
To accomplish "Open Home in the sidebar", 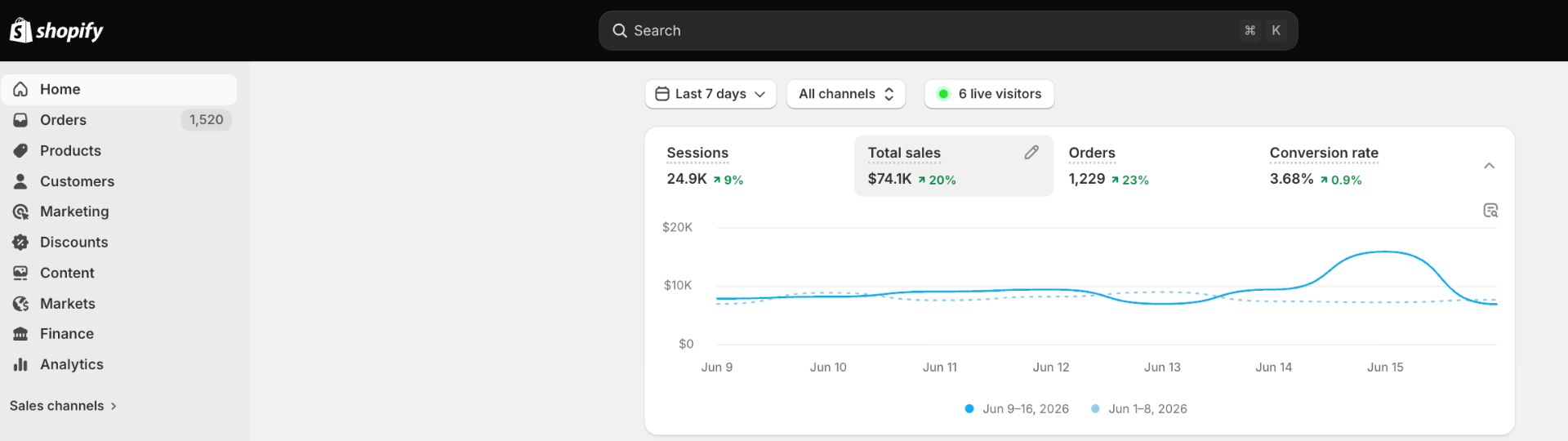I will pyautogui.click(x=119, y=89).
